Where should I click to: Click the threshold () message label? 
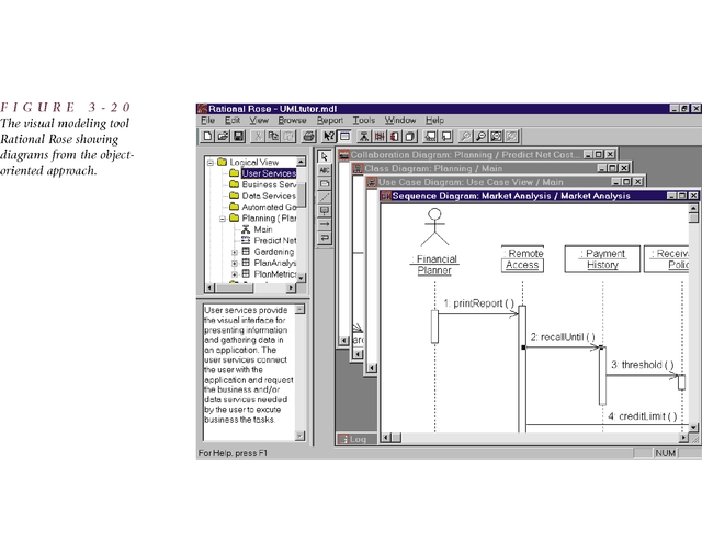click(x=642, y=365)
